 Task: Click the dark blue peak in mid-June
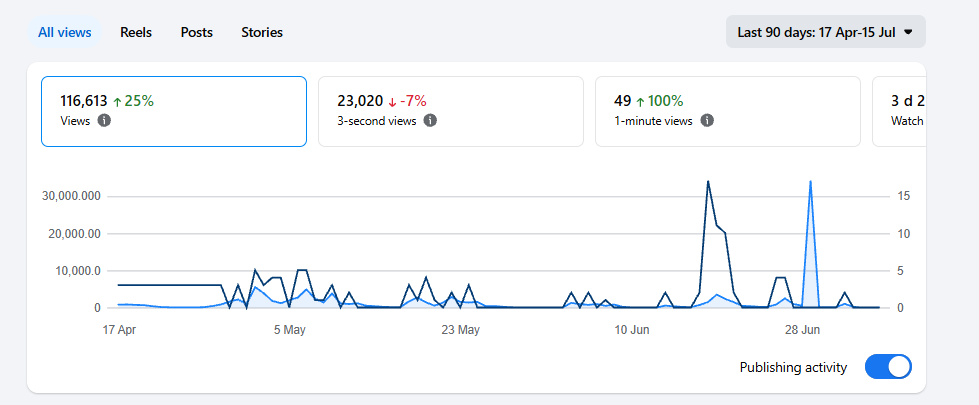tap(707, 182)
